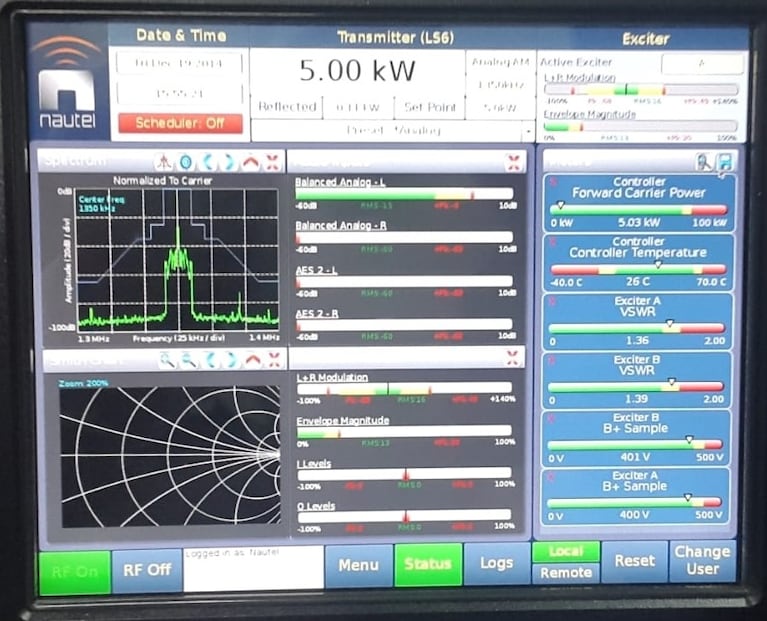Click the Spectrum panel round settings icon

(185, 162)
